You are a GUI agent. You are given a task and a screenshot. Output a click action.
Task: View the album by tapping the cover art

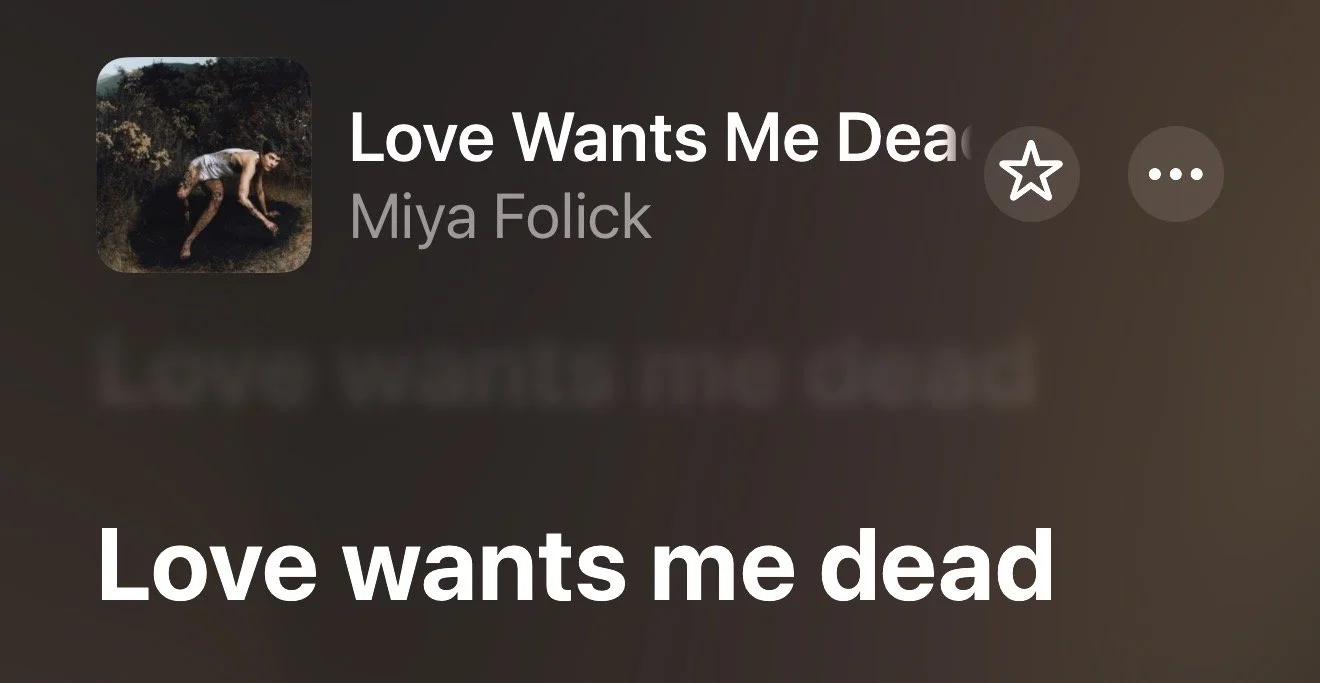point(204,165)
